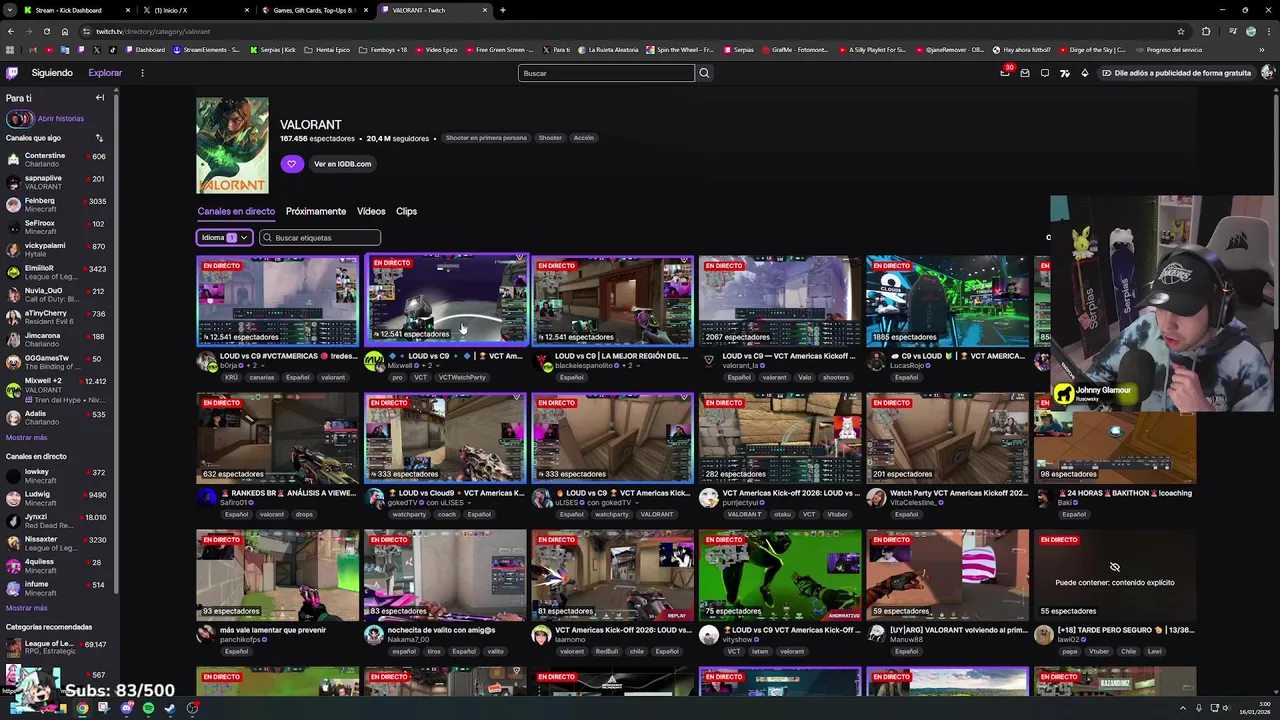
Task: Click the Acción category tag
Action: coord(584,138)
